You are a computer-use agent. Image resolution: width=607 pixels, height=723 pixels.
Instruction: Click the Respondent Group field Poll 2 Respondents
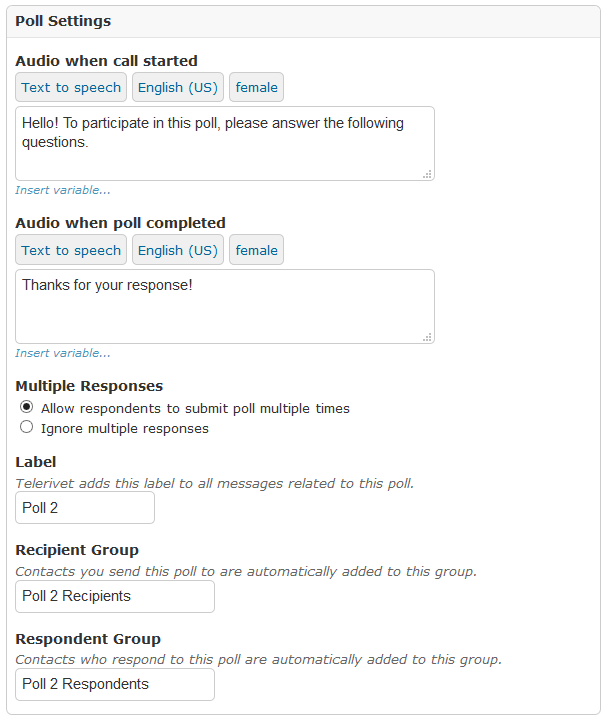[x=115, y=684]
